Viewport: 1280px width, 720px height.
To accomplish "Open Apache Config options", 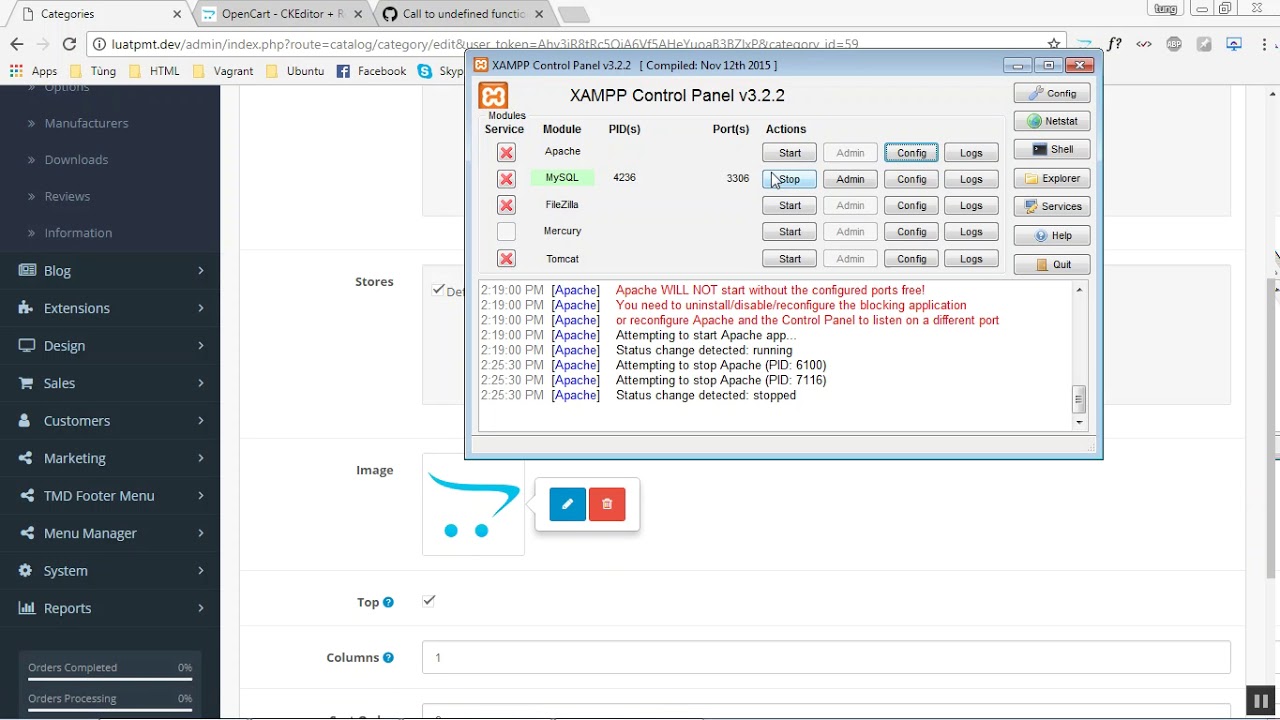I will point(911,153).
